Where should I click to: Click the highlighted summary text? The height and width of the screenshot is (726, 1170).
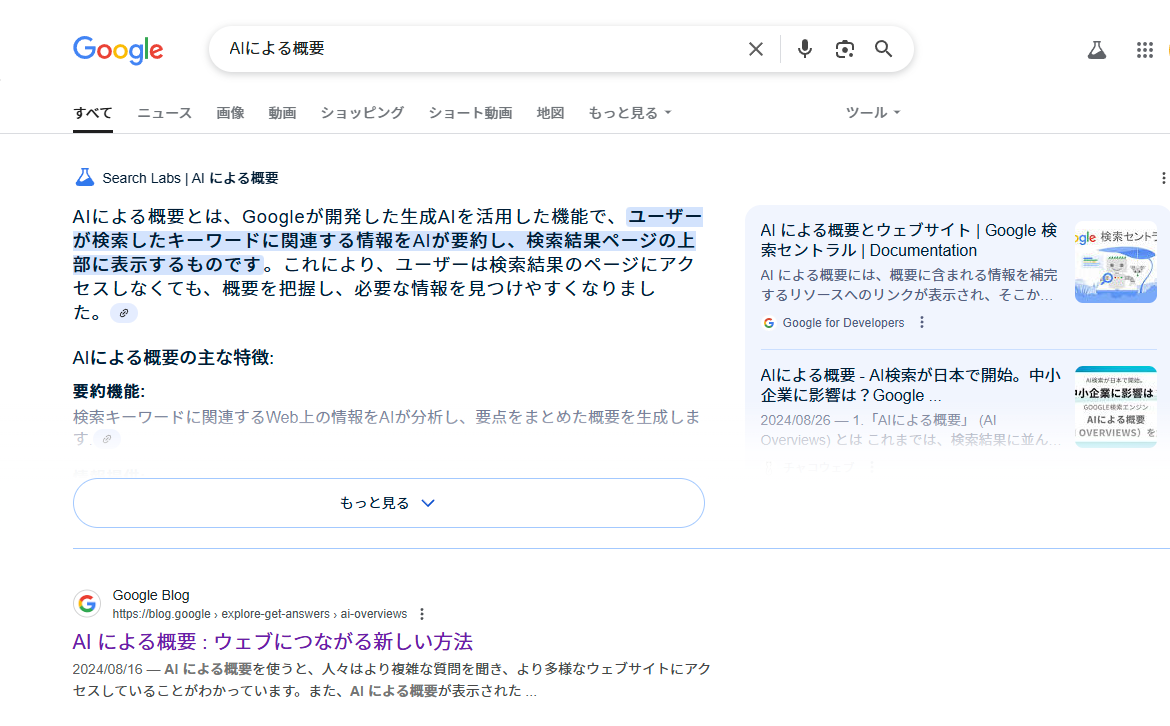click(x=387, y=240)
